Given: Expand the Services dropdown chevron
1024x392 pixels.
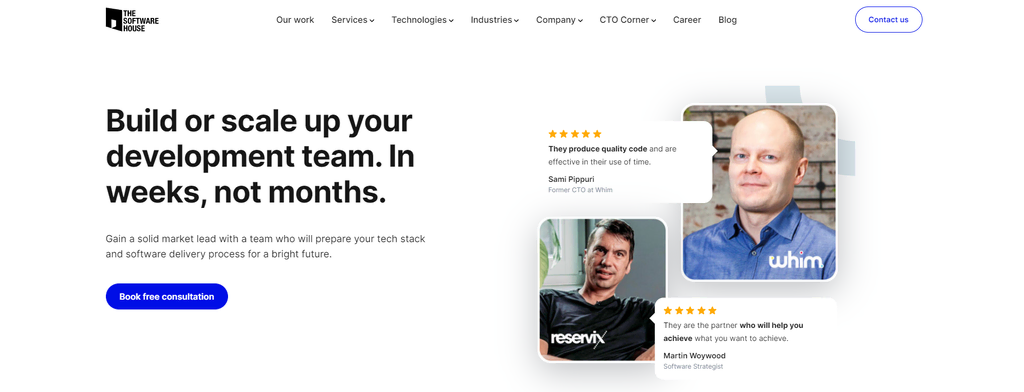Looking at the screenshot, I should [x=372, y=20].
